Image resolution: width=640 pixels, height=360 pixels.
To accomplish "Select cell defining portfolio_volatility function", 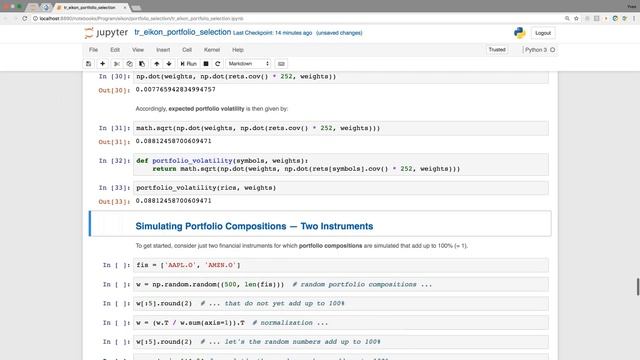I will (341, 165).
